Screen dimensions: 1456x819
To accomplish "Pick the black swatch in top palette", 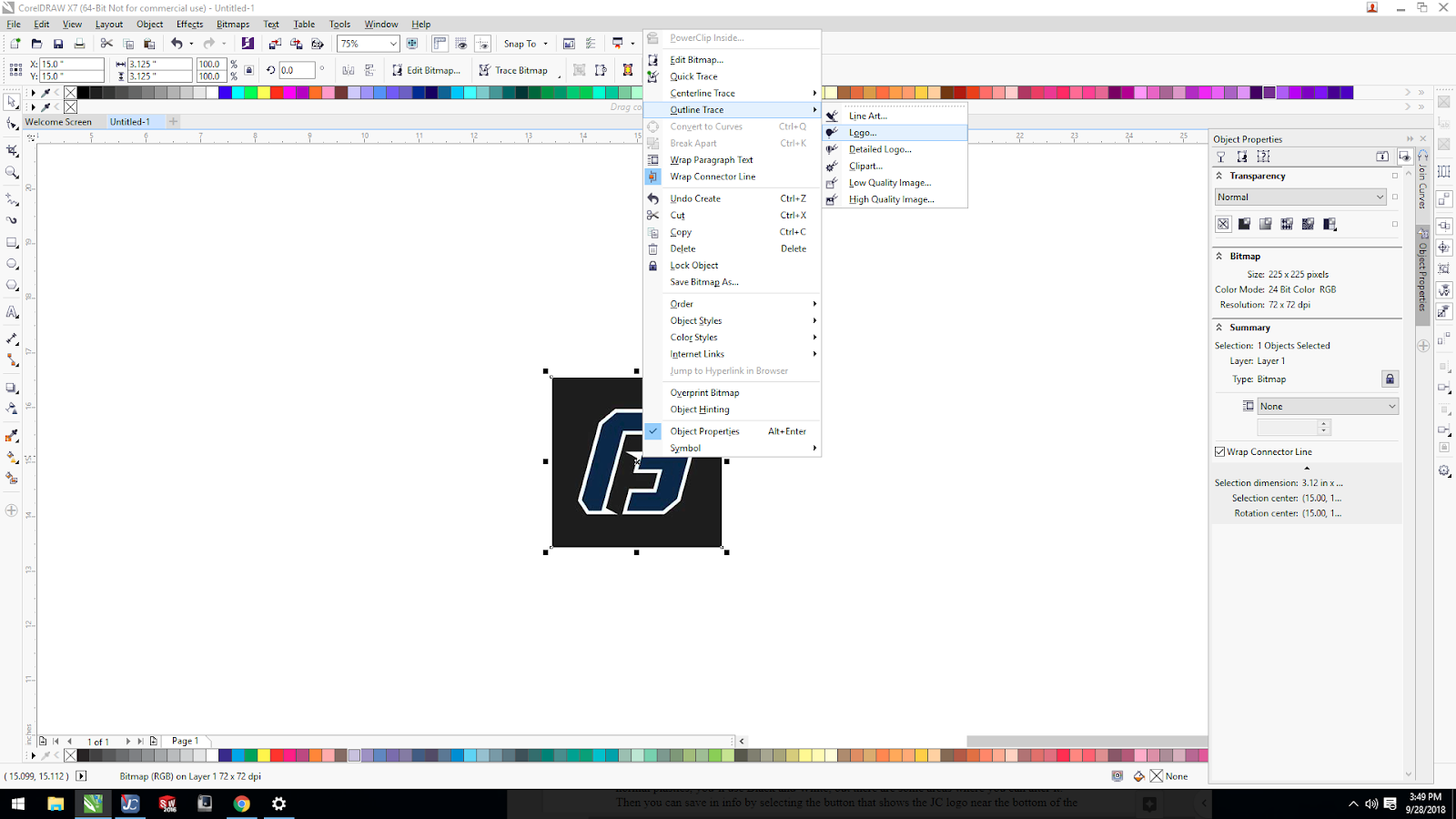I will click(x=84, y=93).
